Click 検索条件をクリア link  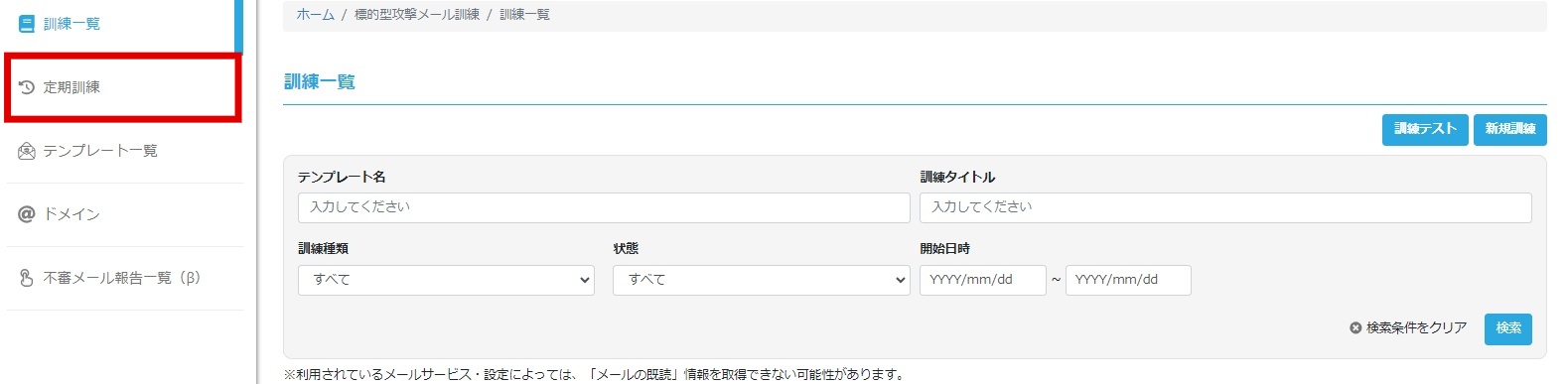[x=1416, y=328]
